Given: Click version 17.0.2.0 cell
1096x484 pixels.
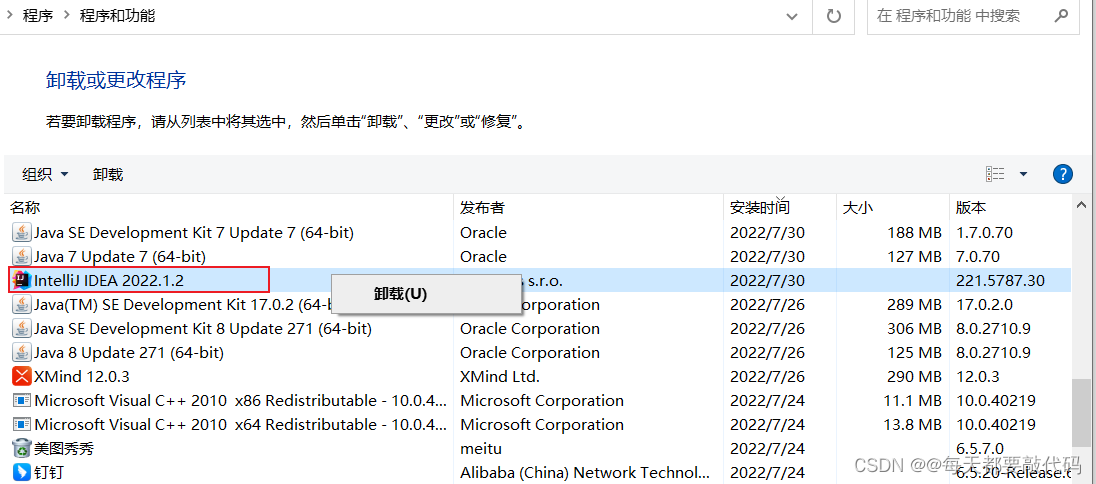Looking at the screenshot, I should (984, 304).
